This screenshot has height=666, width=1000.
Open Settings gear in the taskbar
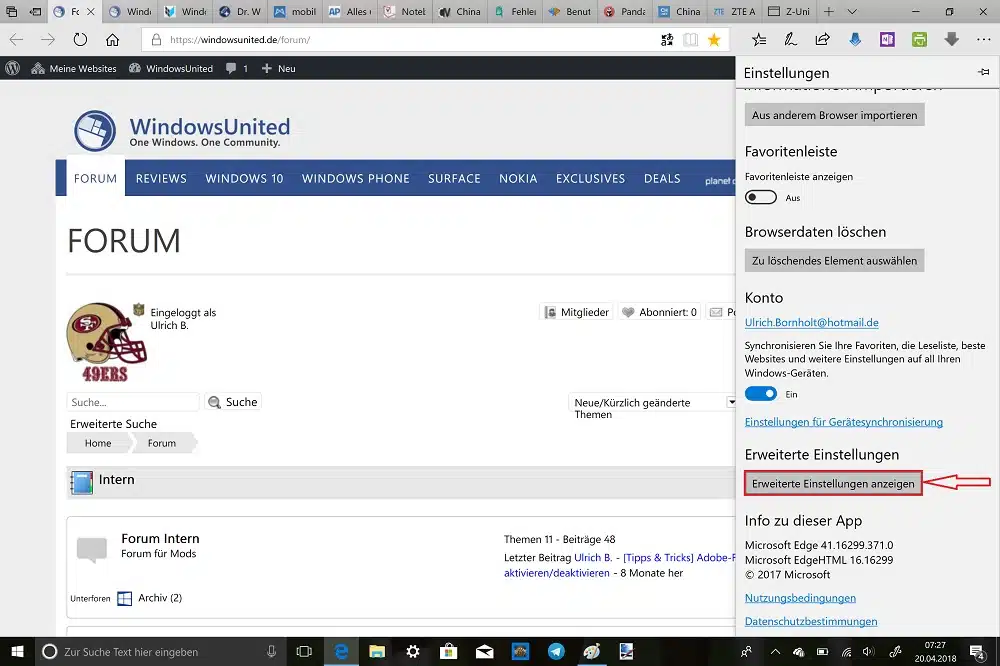(x=413, y=651)
